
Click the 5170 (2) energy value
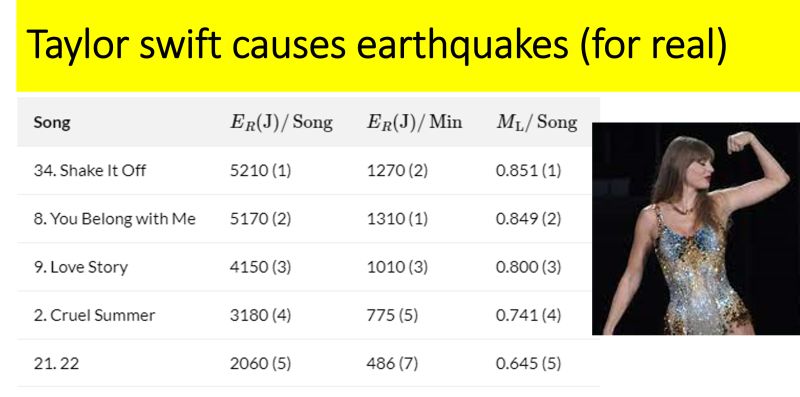pos(261,219)
